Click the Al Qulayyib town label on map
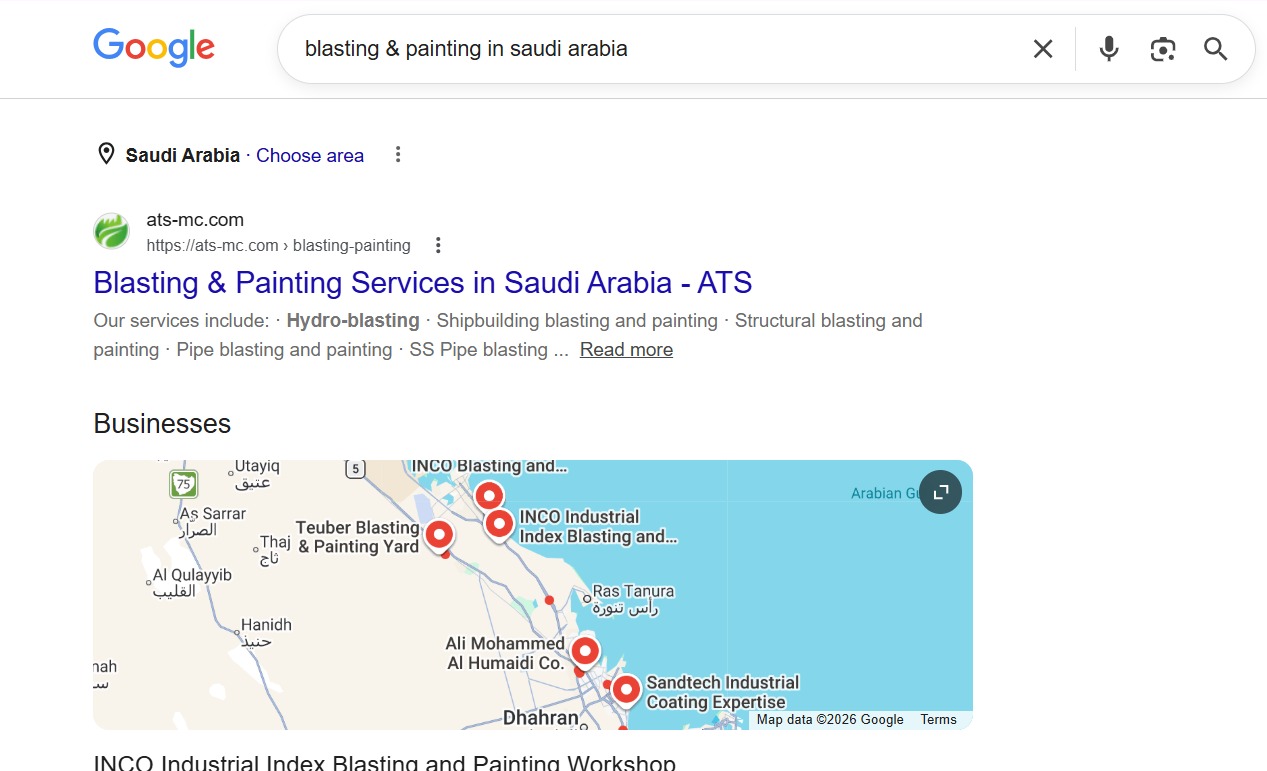 point(192,583)
